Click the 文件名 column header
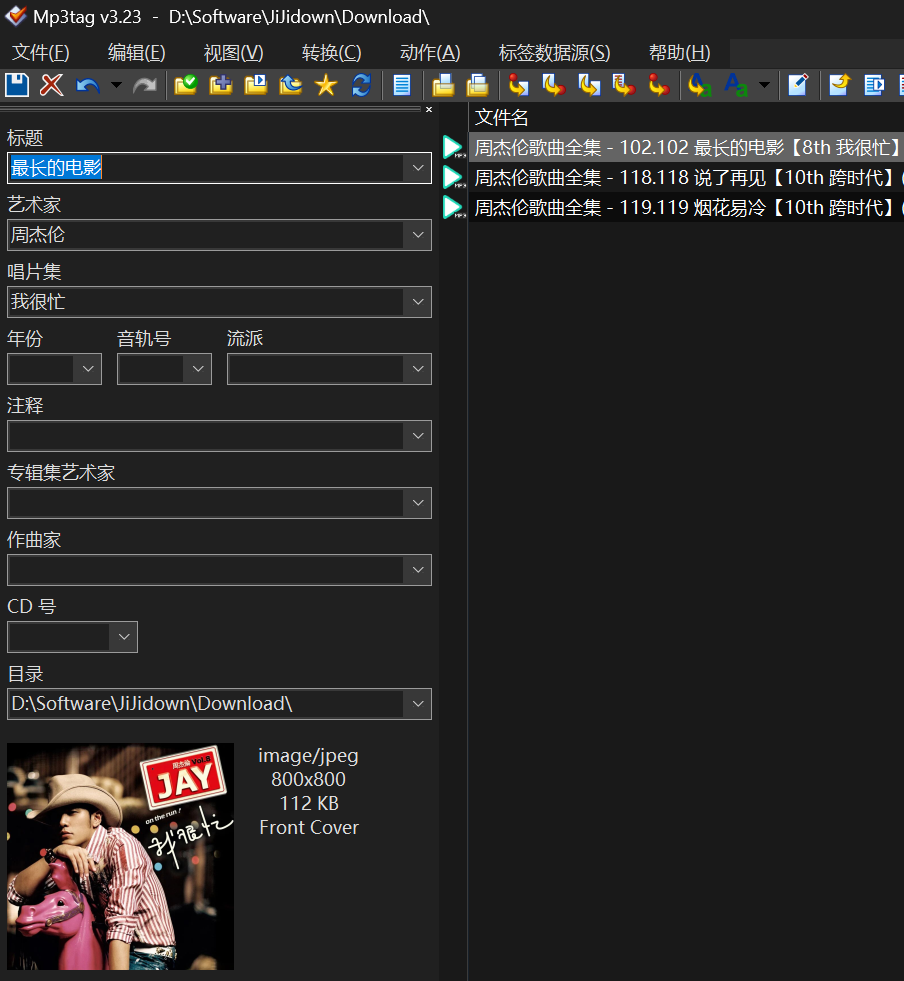 point(502,118)
